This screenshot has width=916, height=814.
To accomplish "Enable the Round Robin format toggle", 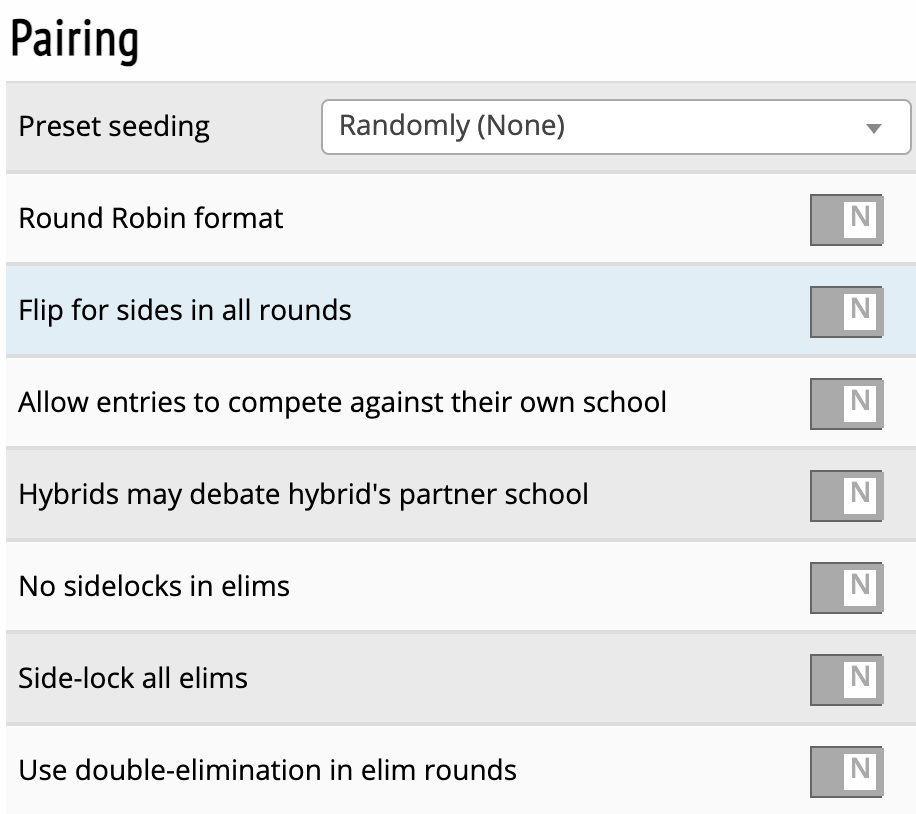I will (x=846, y=219).
